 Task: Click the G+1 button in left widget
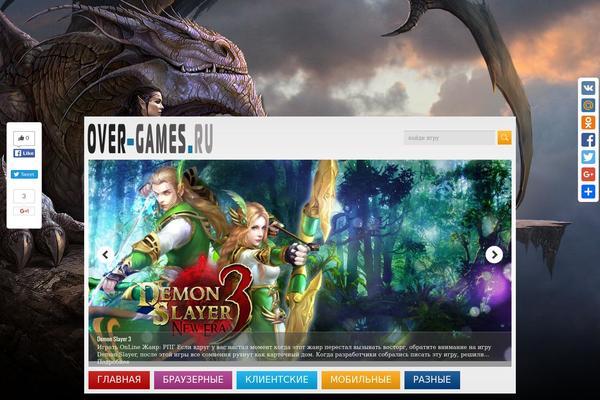click(x=24, y=211)
